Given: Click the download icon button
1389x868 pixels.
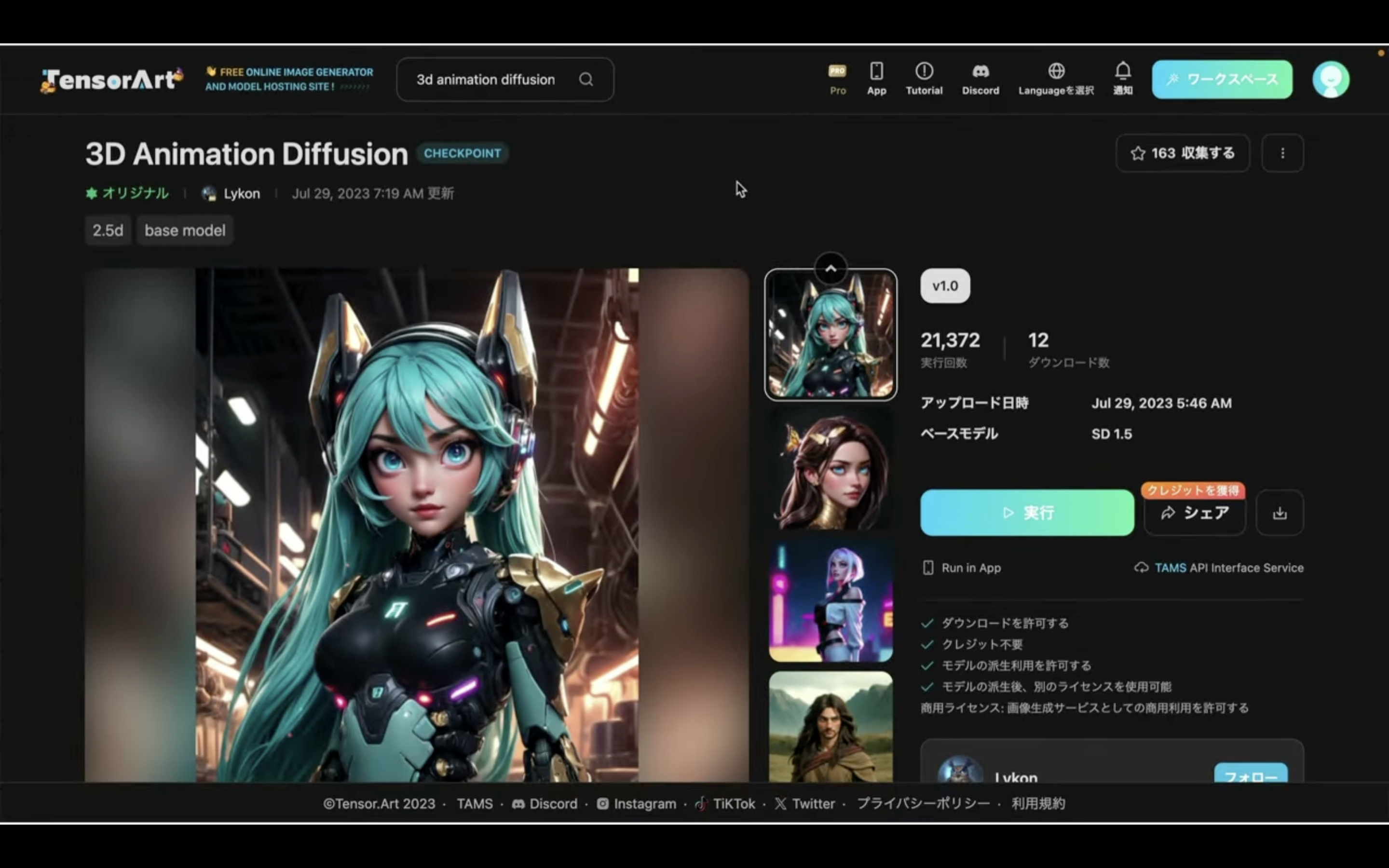Looking at the screenshot, I should [1280, 513].
